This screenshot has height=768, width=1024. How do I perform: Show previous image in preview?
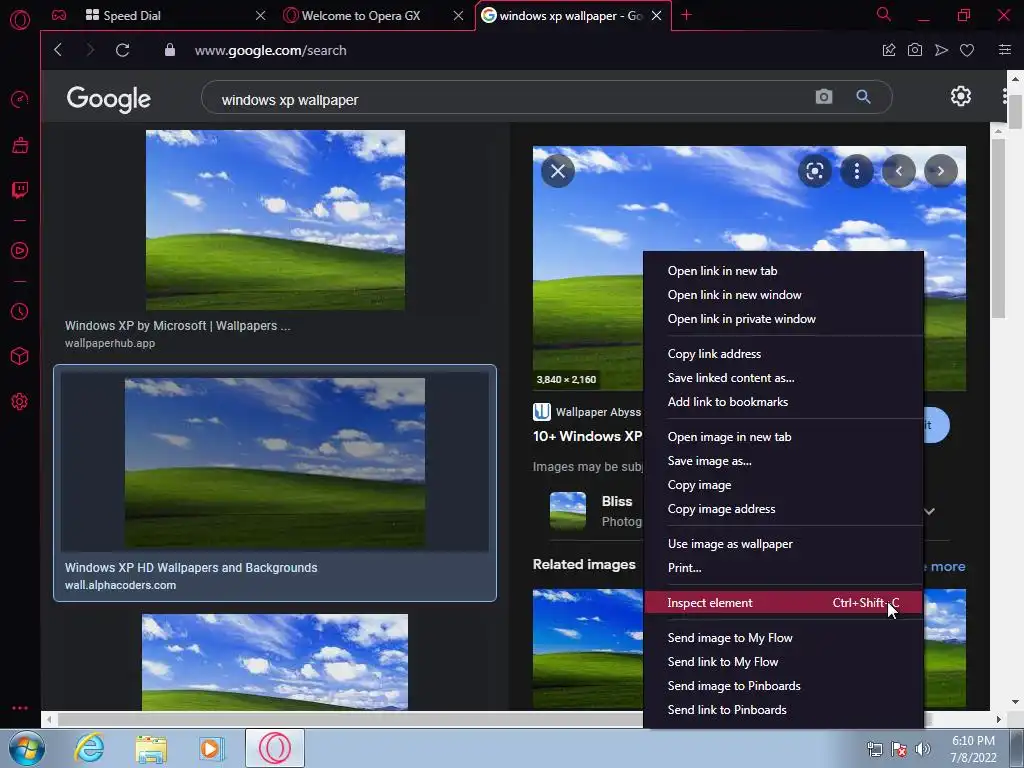(899, 171)
